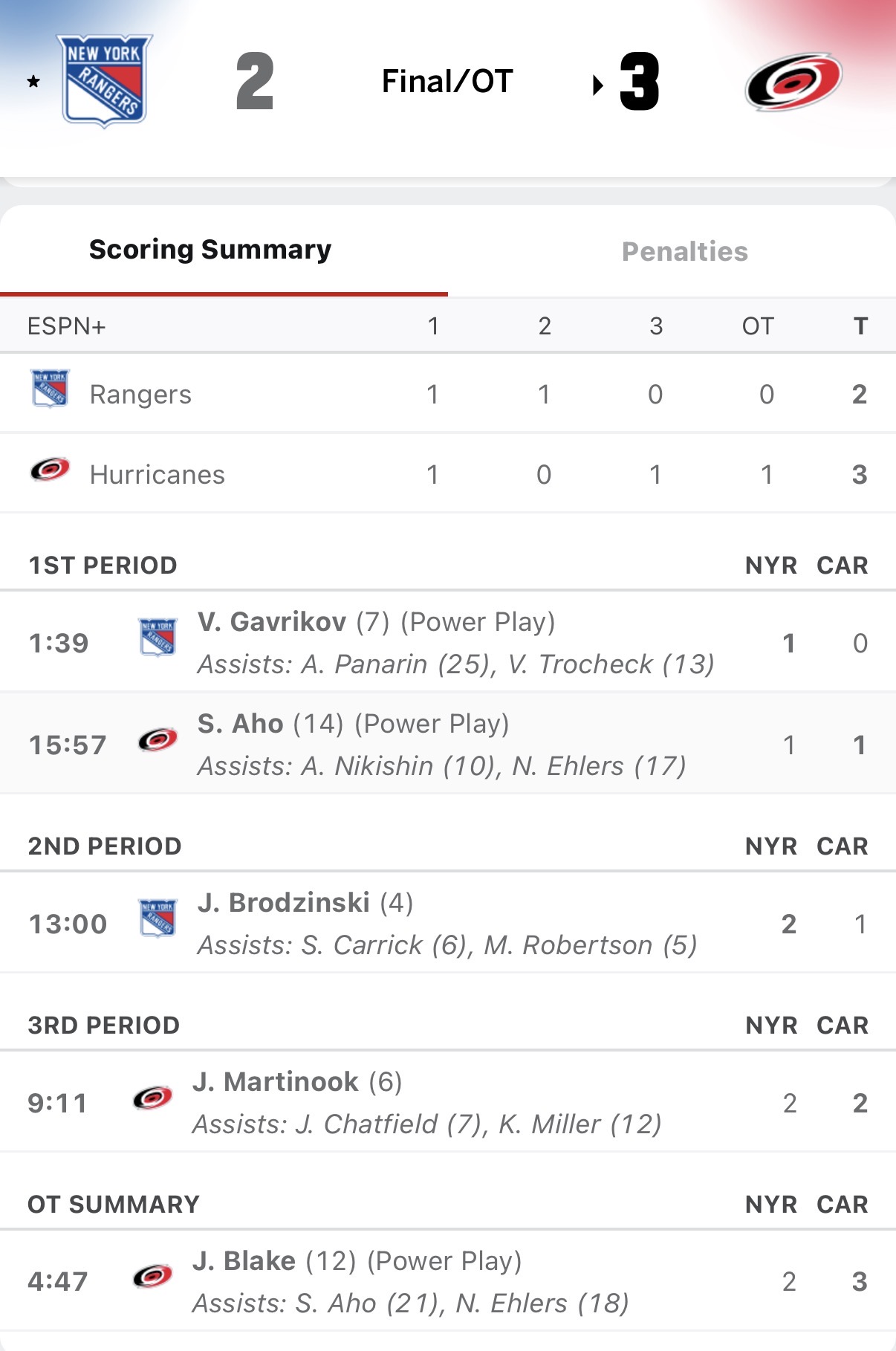Open S. Aho's goal scorer link
Image resolution: width=896 pixels, height=1351 pixels.
241,724
